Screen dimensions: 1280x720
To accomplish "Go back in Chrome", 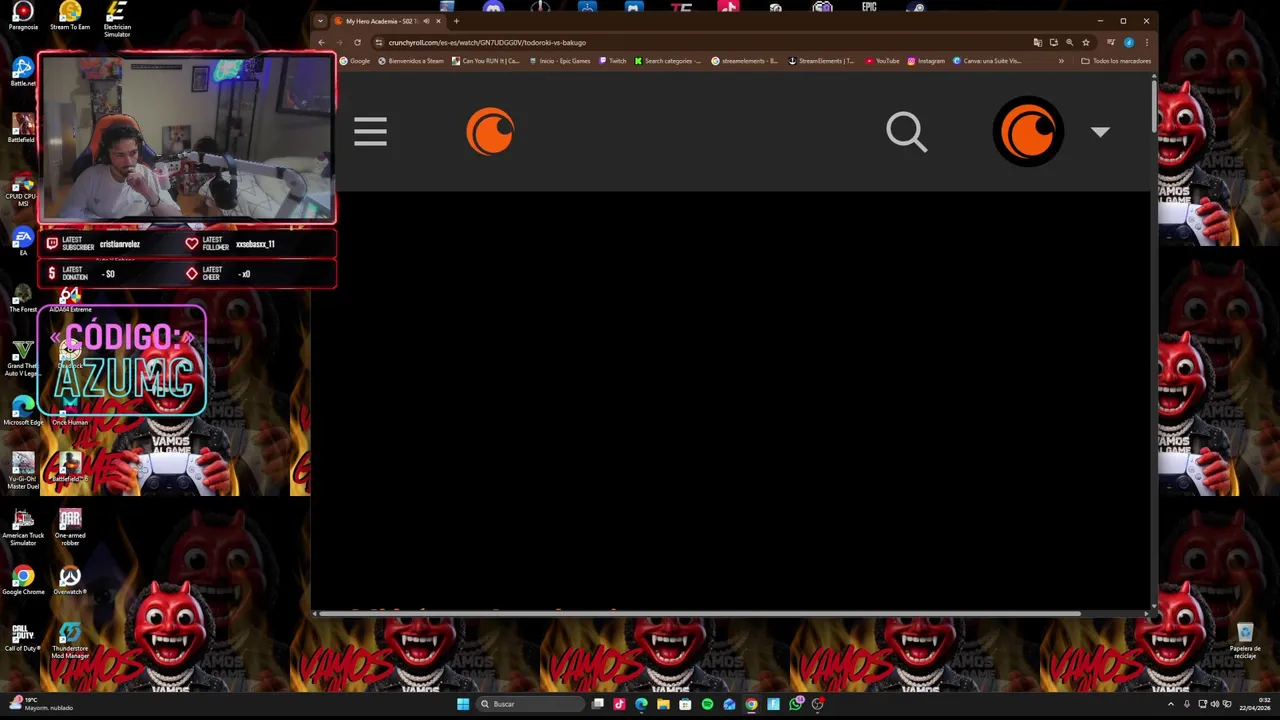I will pyautogui.click(x=321, y=42).
